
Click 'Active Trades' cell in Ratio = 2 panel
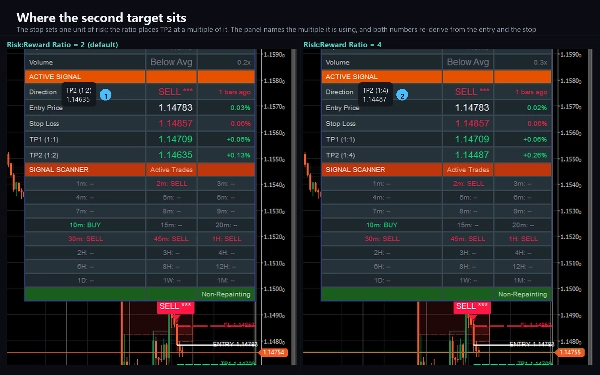(171, 170)
